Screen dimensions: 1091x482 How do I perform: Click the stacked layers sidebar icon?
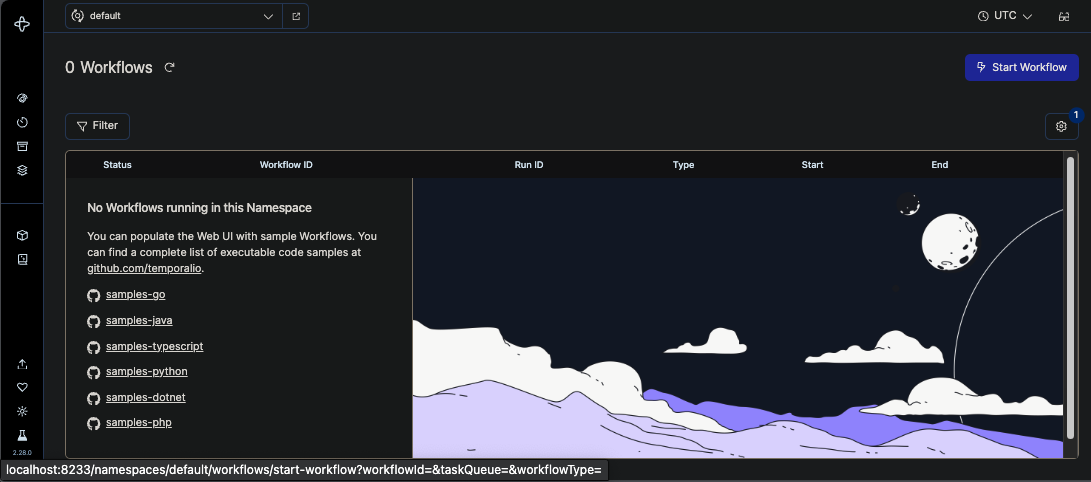tap(22, 170)
